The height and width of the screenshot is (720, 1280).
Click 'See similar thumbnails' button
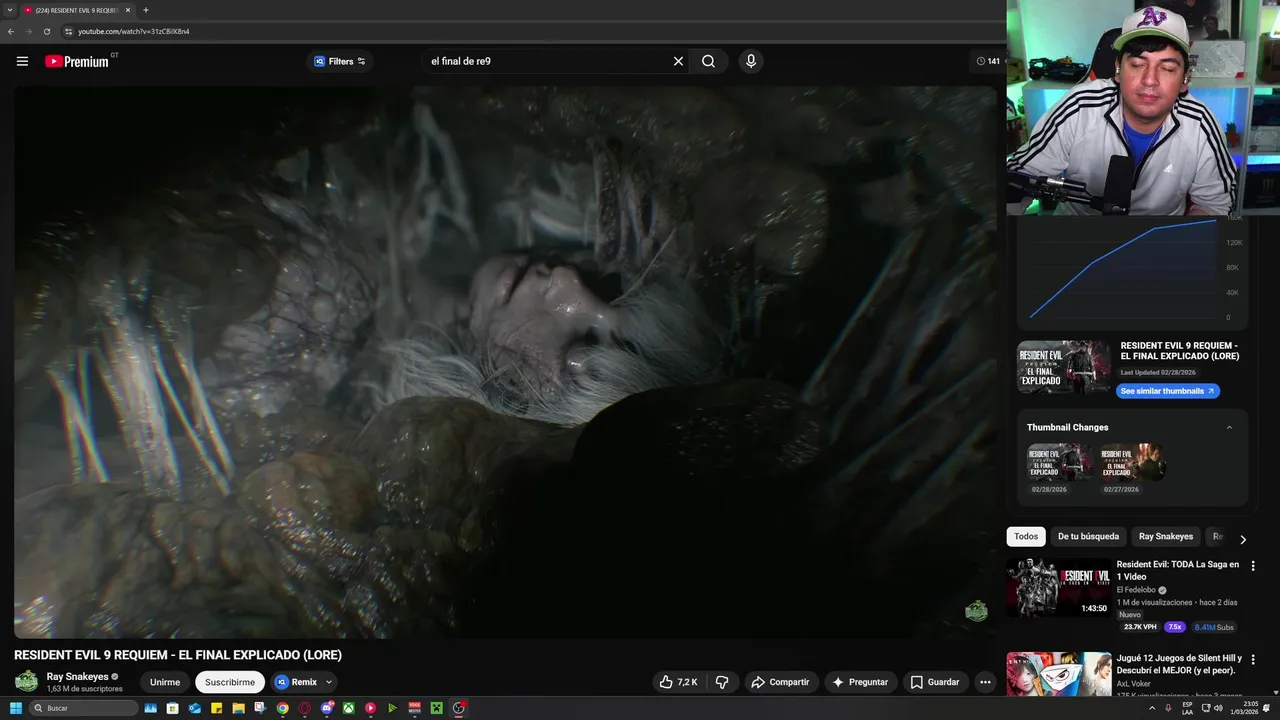click(1168, 391)
